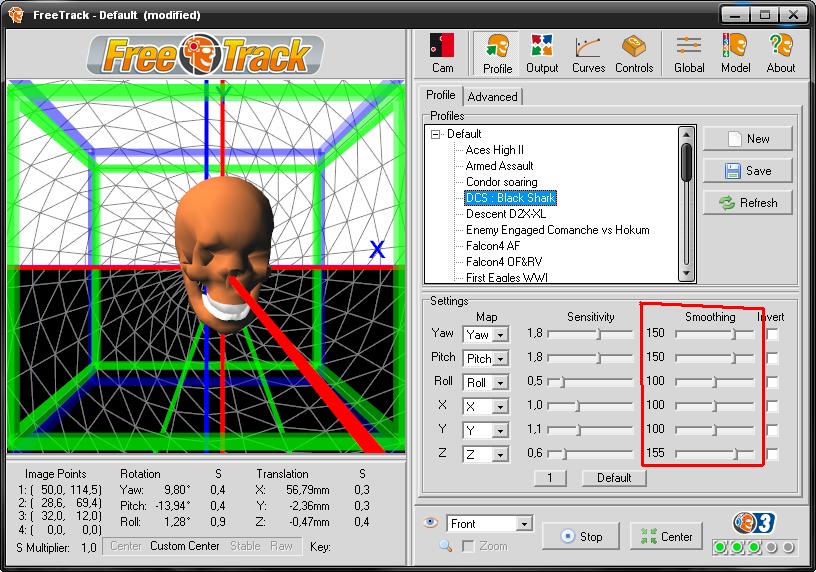Screen dimensions: 816x572
Task: Open the Output toolbar icon
Action: coord(542,53)
